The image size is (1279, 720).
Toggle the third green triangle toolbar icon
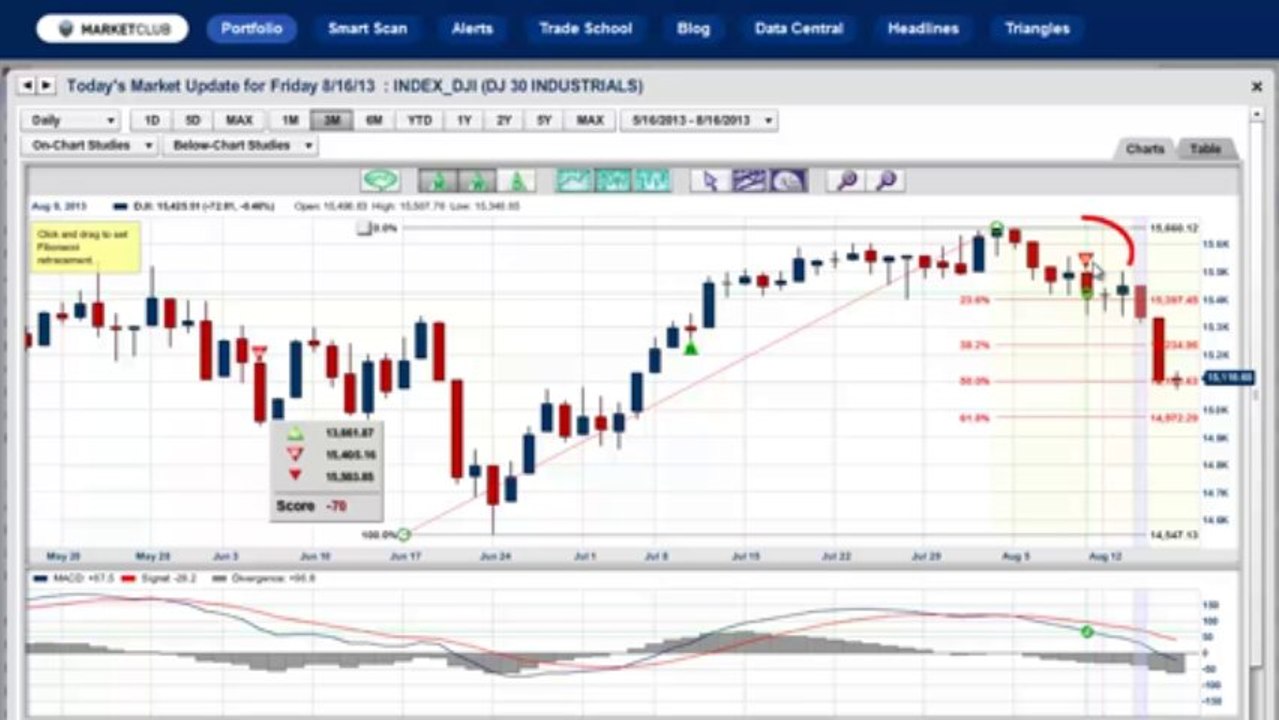pos(516,181)
